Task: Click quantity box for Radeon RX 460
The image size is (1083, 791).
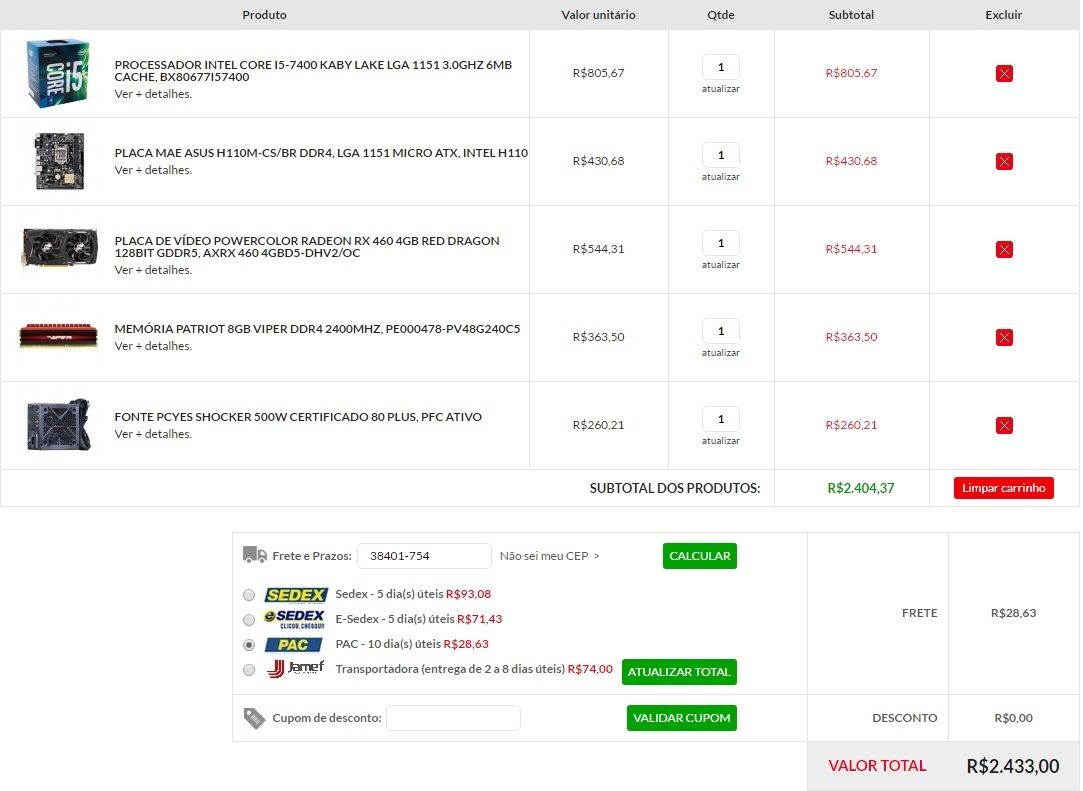Action: point(720,243)
